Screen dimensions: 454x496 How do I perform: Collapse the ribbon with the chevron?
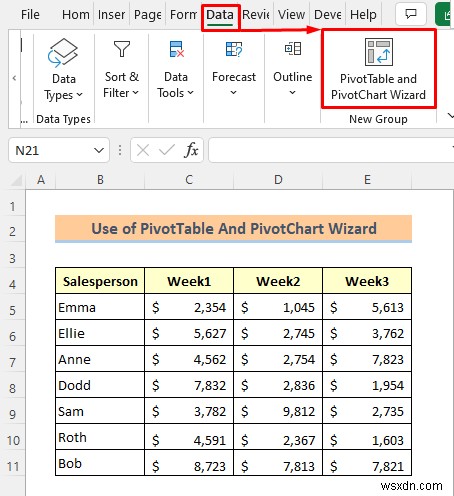pos(450,116)
